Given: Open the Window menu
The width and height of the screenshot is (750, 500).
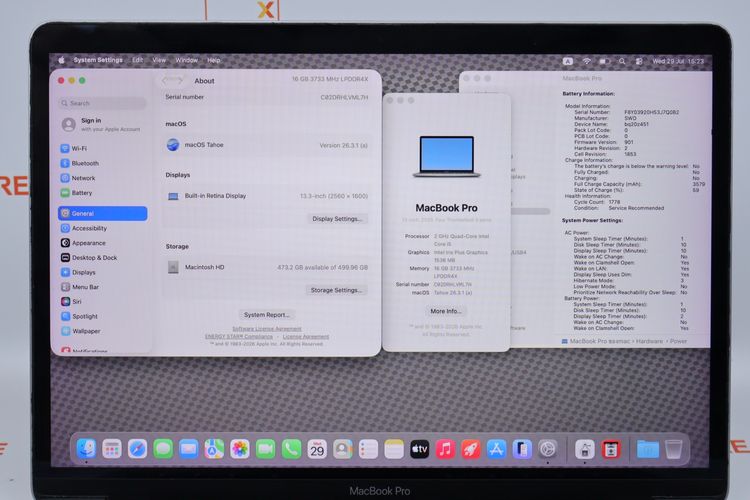Looking at the screenshot, I should (x=187, y=60).
